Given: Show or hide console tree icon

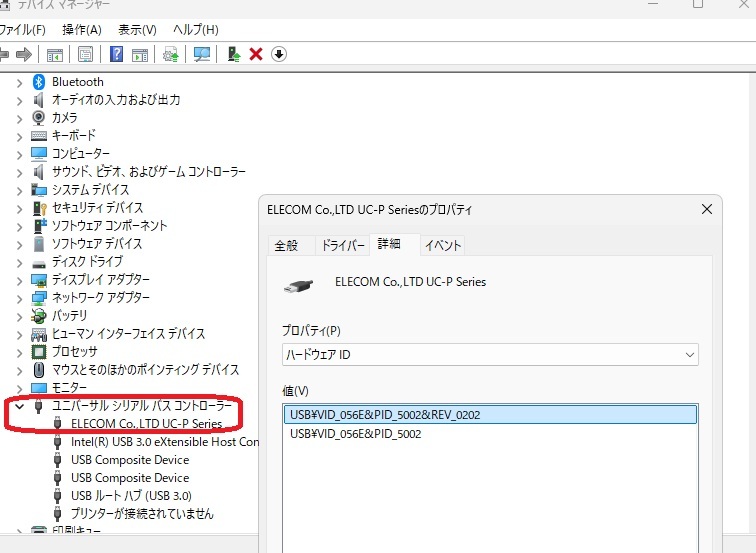Looking at the screenshot, I should (x=54, y=54).
